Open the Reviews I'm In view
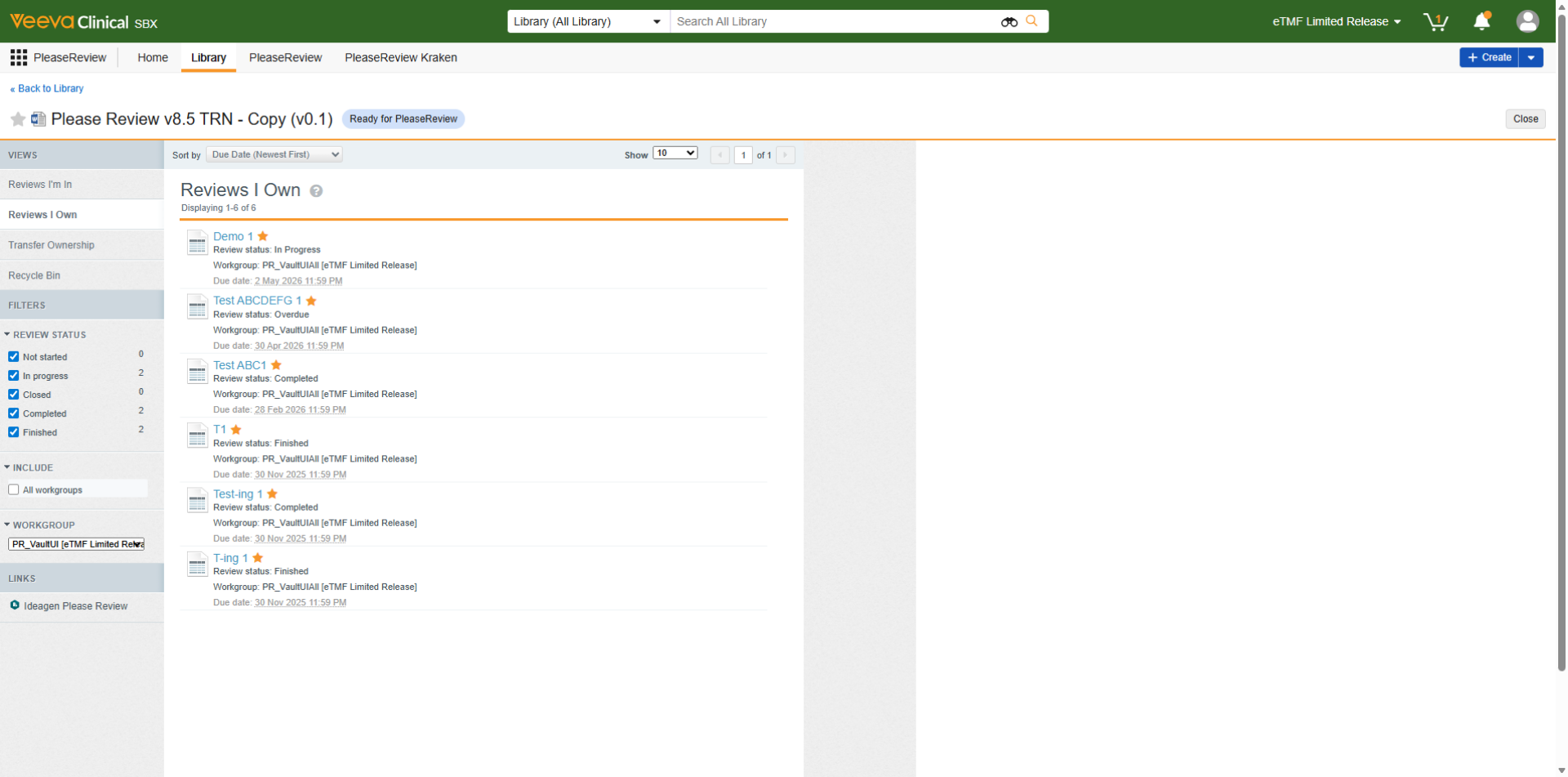Screen dimensions: 1568x777 (x=82, y=185)
